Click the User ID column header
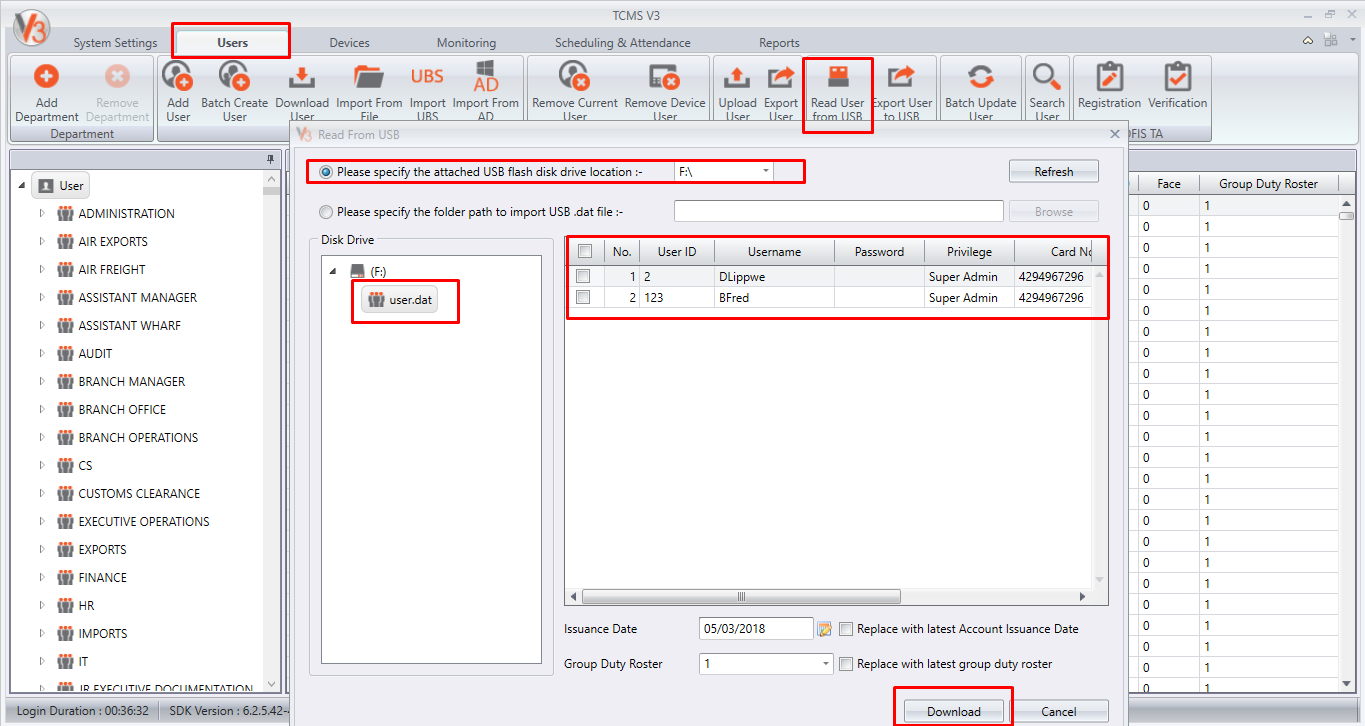Screen dimensions: 1365x726 pos(677,252)
